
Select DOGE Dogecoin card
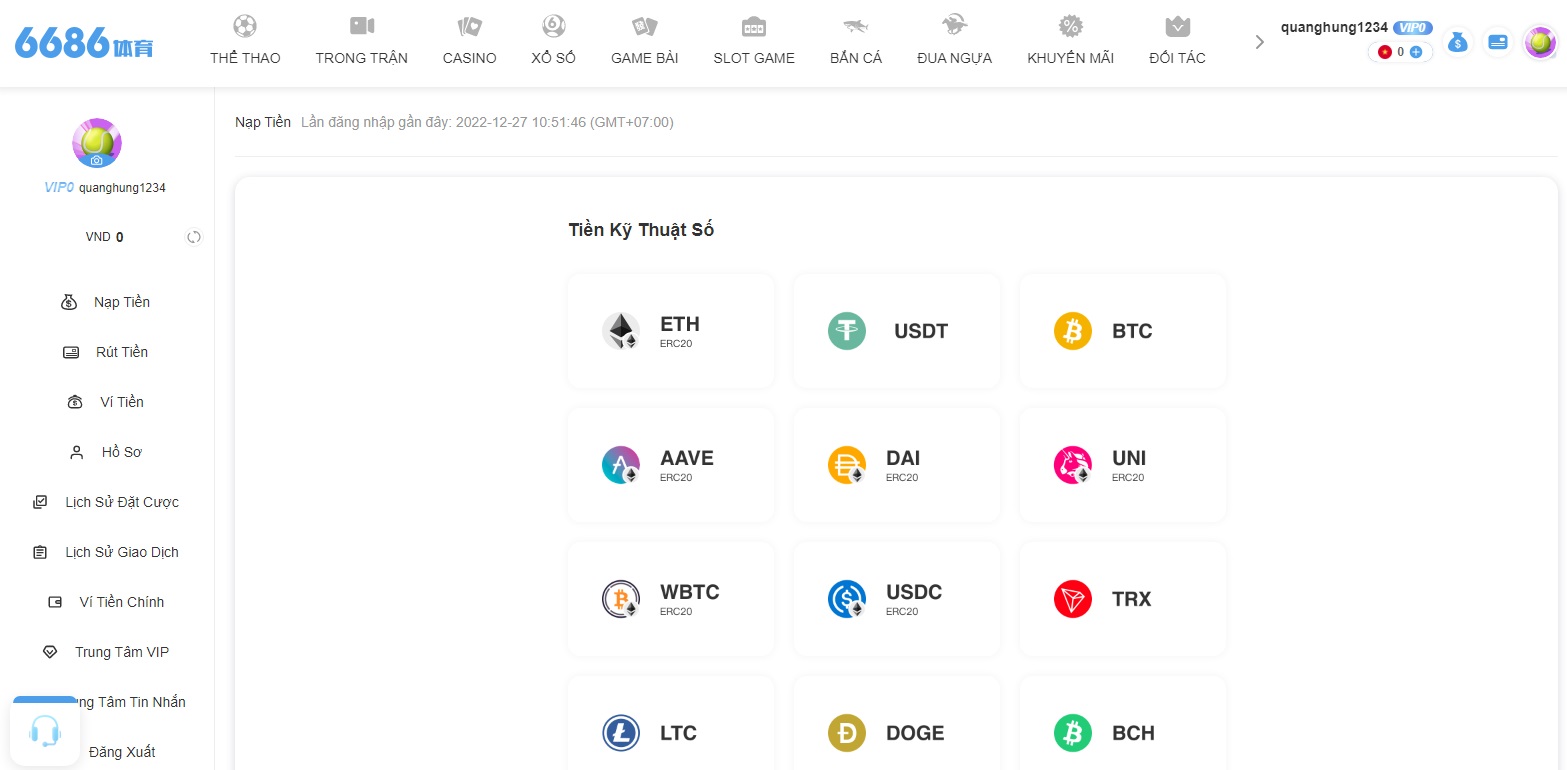[x=897, y=723]
